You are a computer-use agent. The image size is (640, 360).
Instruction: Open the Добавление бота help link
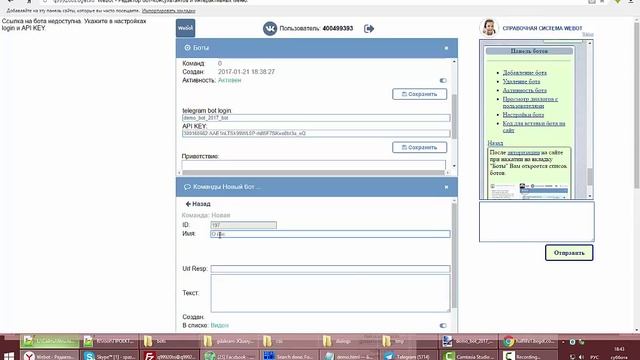524,73
